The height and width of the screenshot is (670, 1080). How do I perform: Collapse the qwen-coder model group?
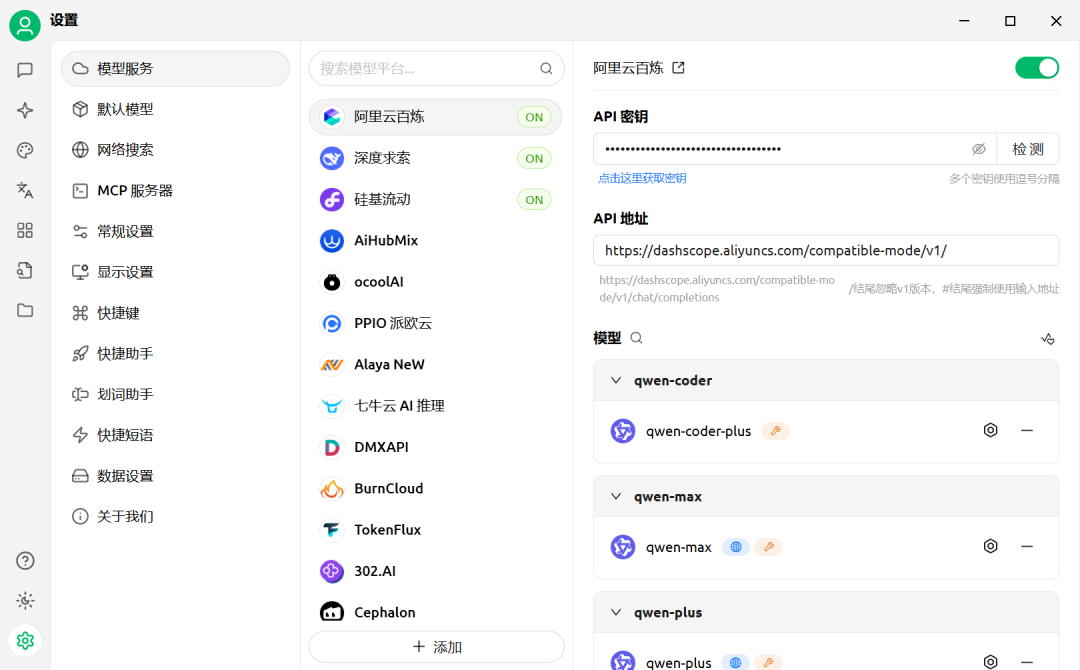pyautogui.click(x=616, y=380)
